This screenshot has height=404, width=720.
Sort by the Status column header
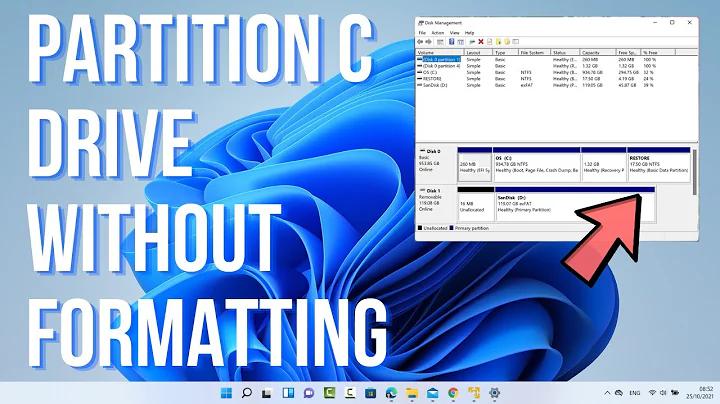coord(565,53)
